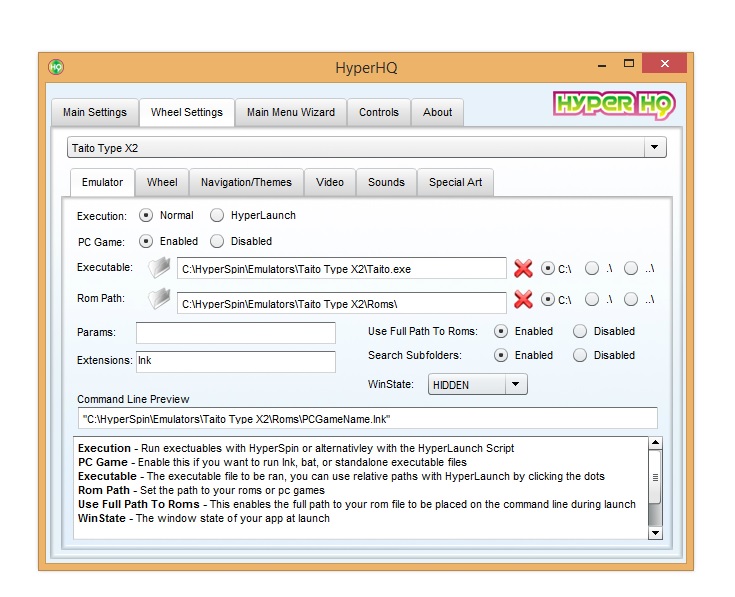Click the Command Line Preview field
The width and height of the screenshot is (735, 597).
pyautogui.click(x=368, y=418)
